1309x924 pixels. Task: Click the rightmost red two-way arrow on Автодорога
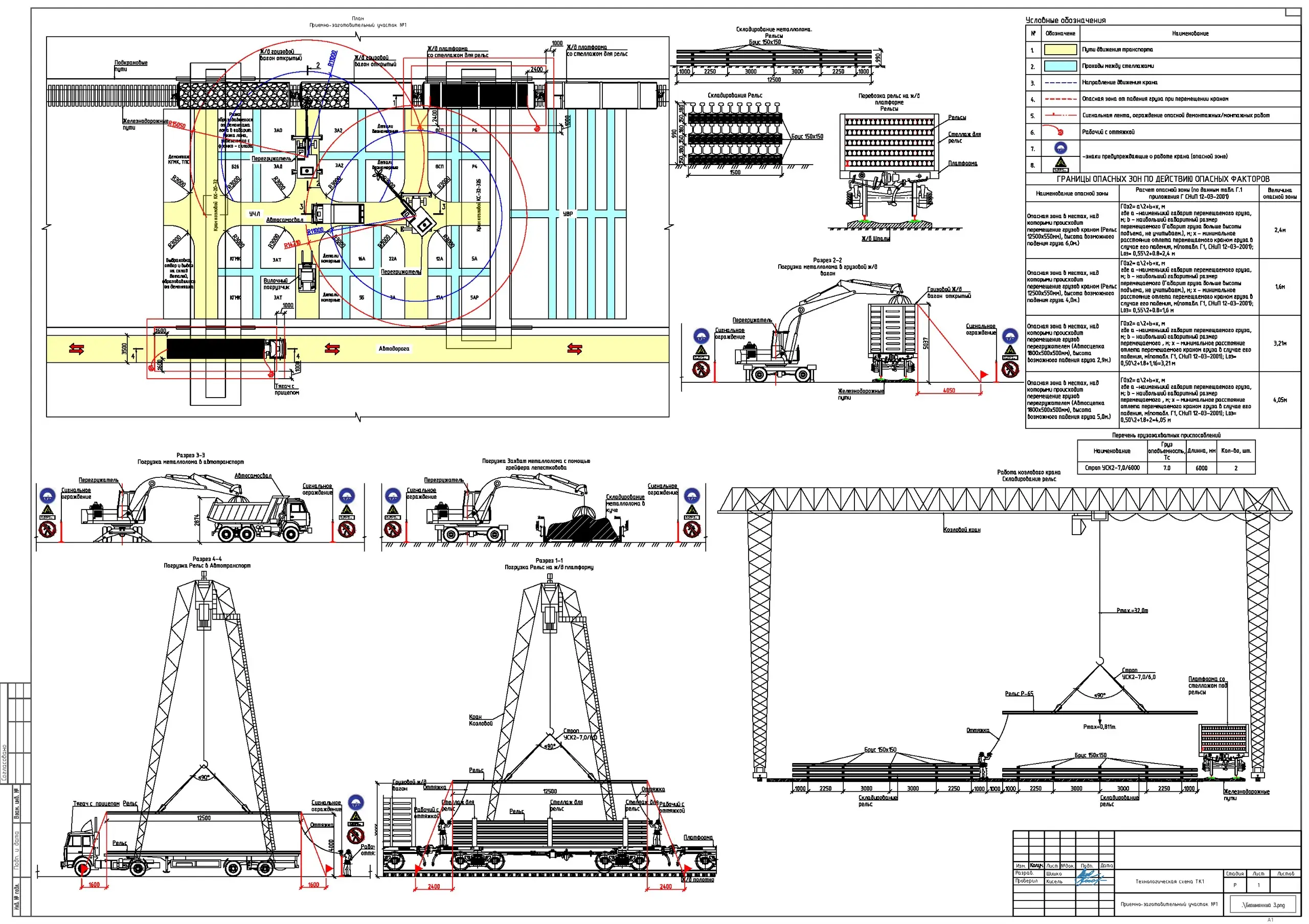coord(575,349)
